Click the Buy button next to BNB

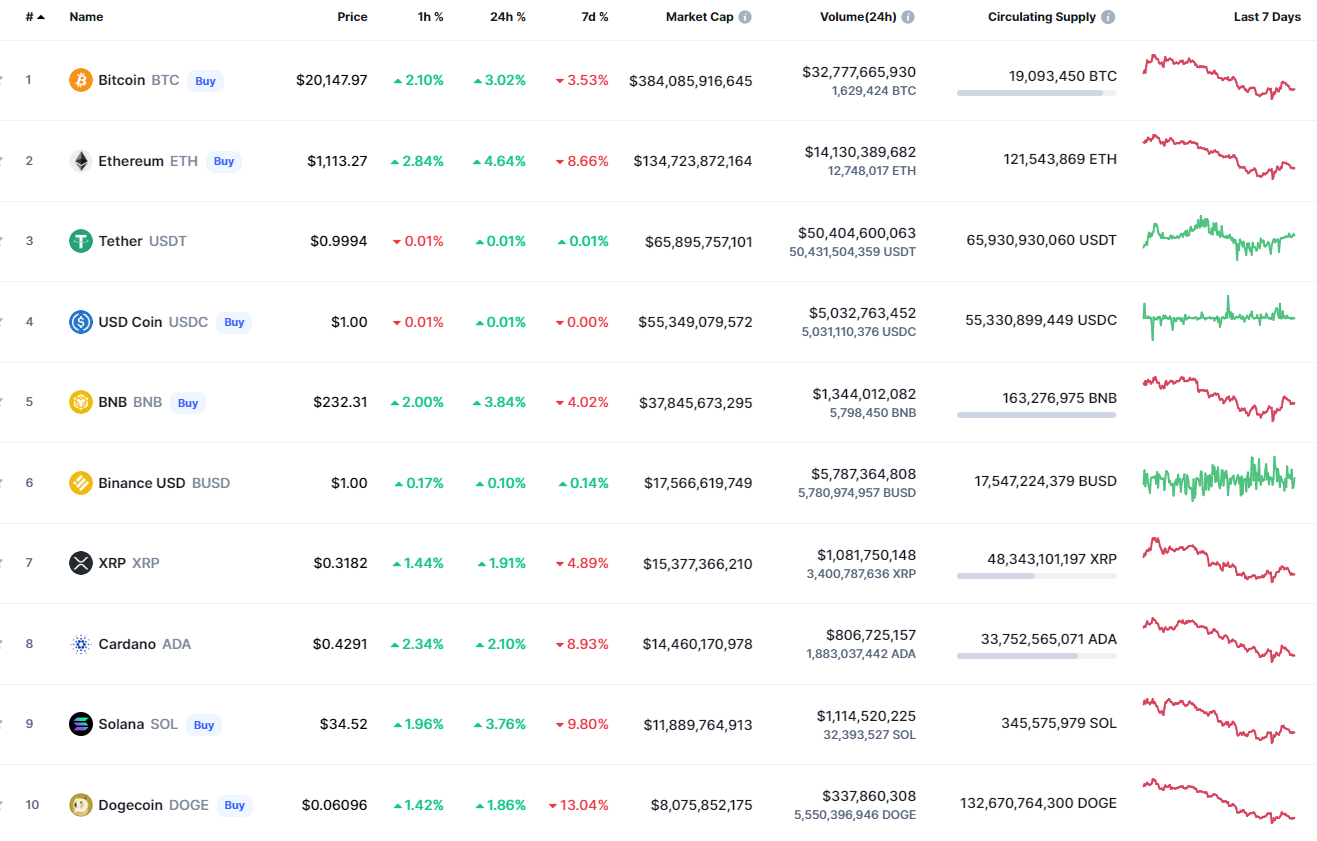click(188, 403)
